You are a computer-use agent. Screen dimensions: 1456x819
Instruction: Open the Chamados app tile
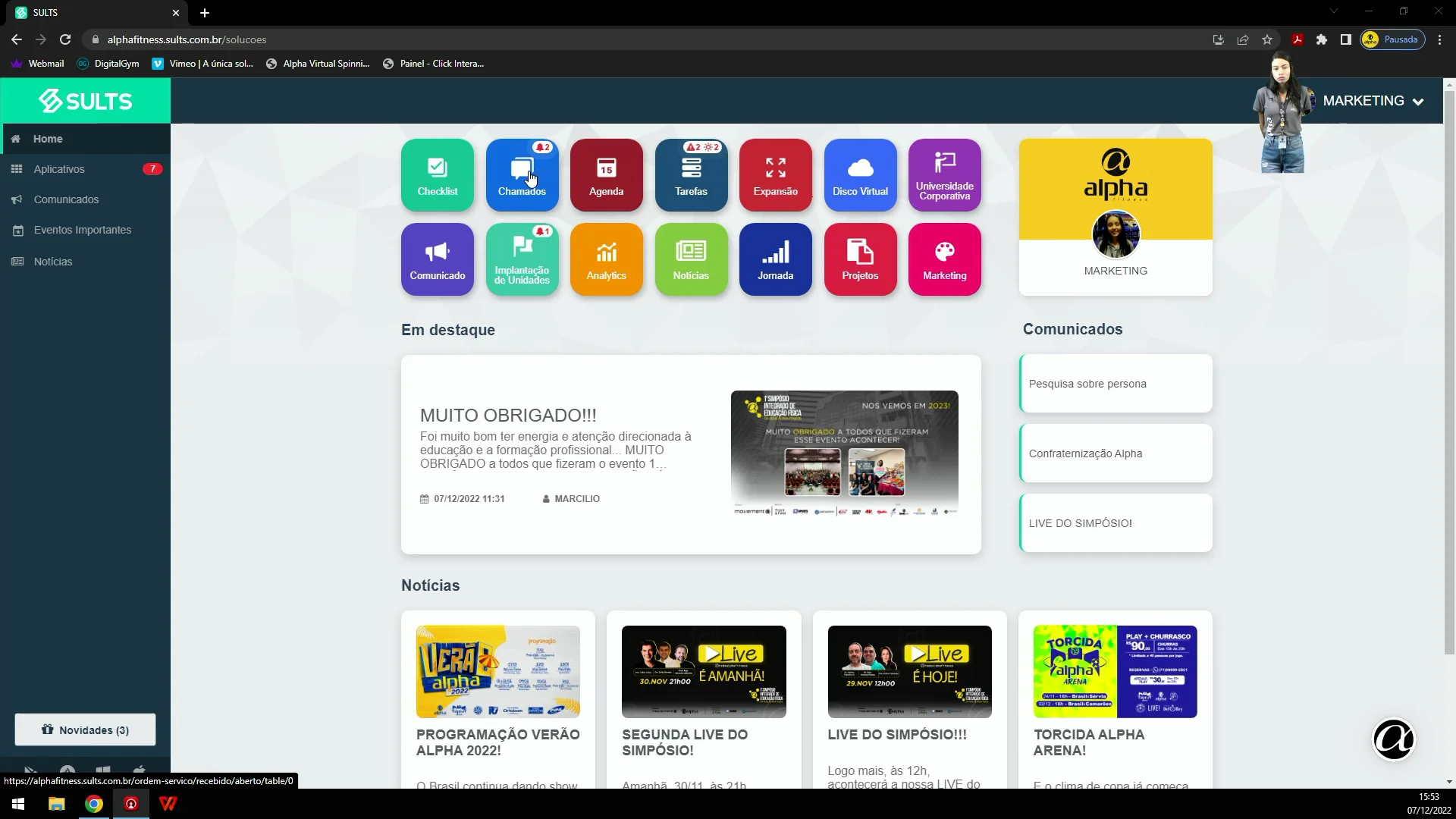click(522, 175)
